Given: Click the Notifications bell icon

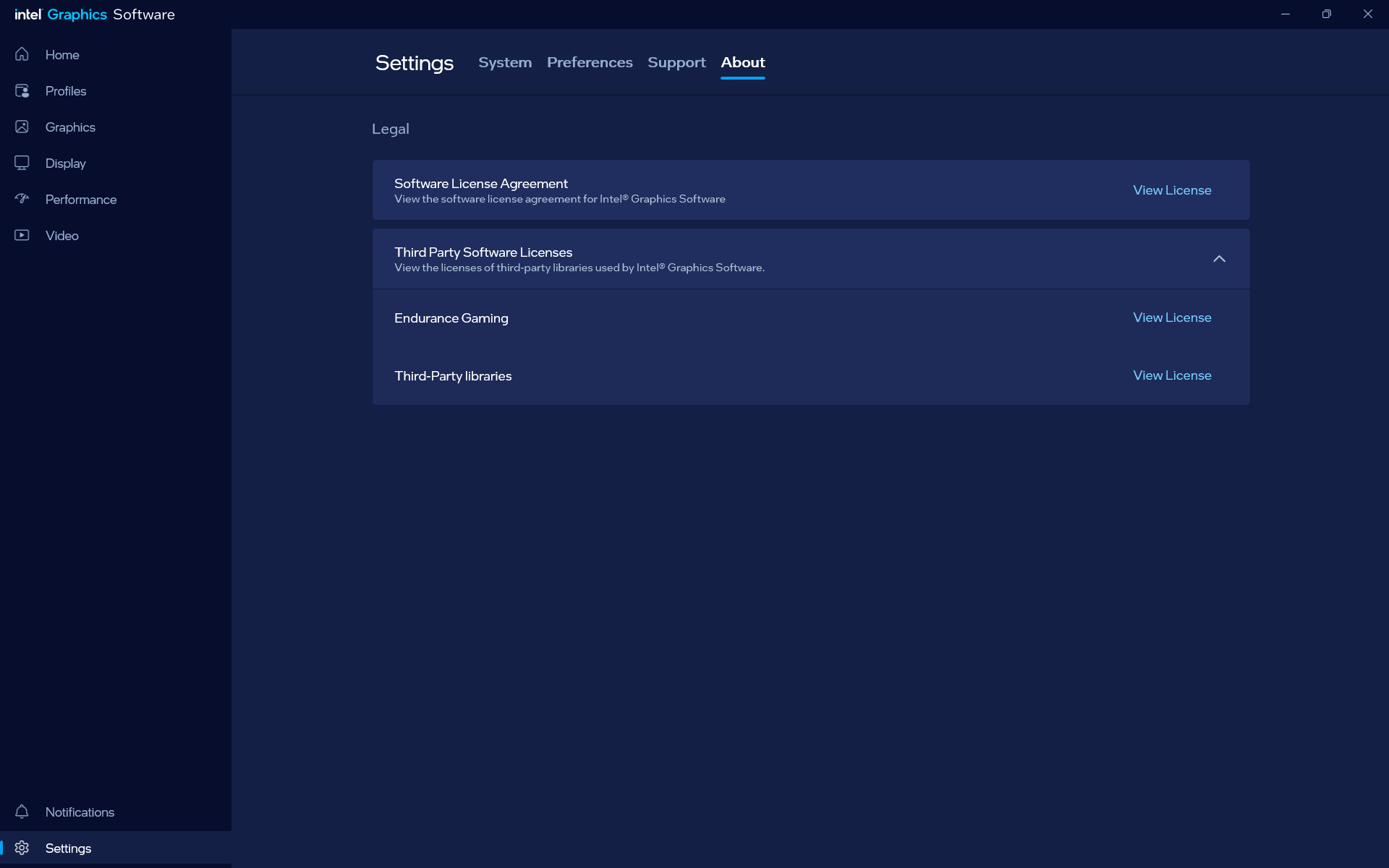Looking at the screenshot, I should pyautogui.click(x=22, y=812).
